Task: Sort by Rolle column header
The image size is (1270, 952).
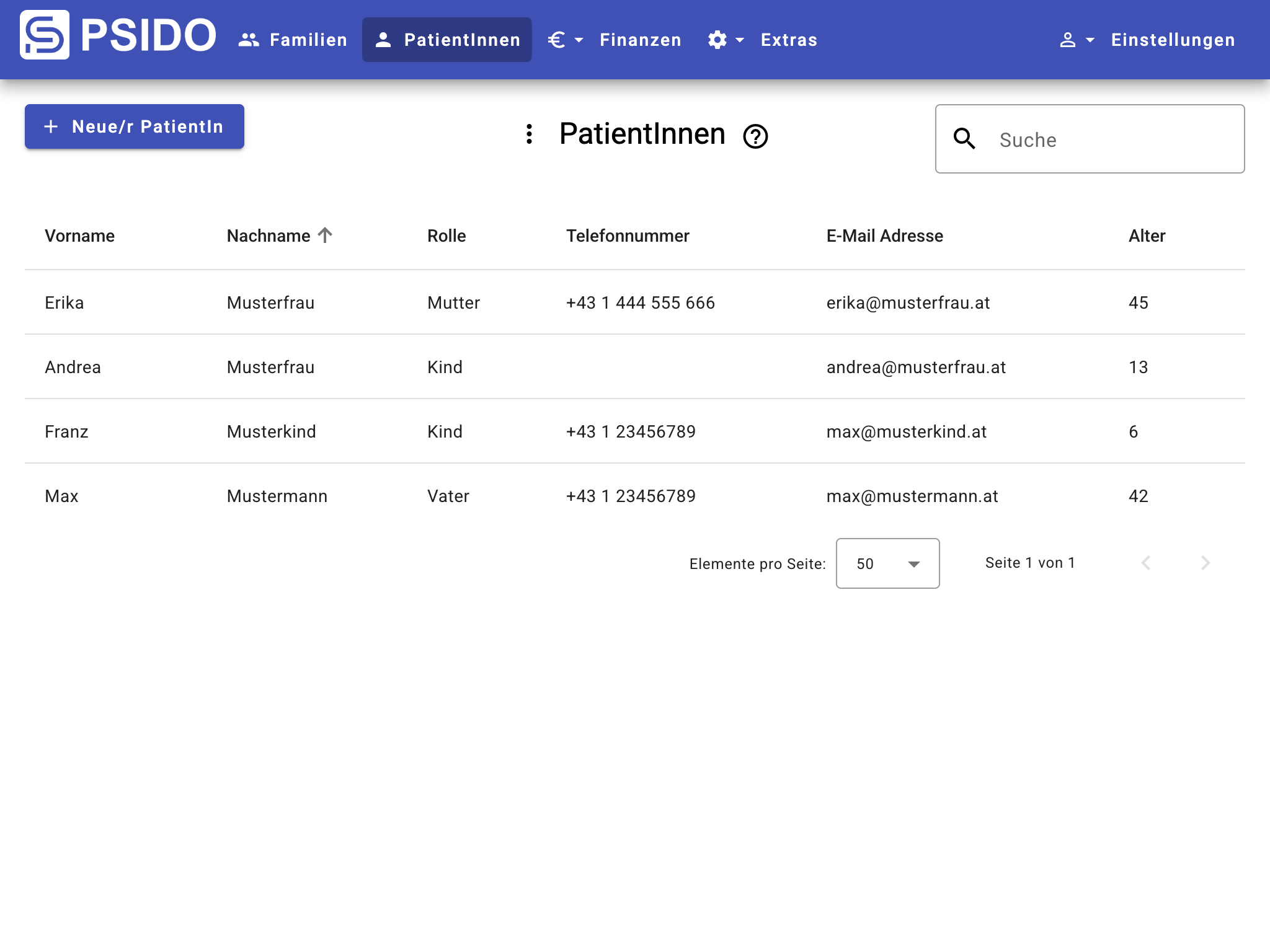Action: pyautogui.click(x=446, y=236)
